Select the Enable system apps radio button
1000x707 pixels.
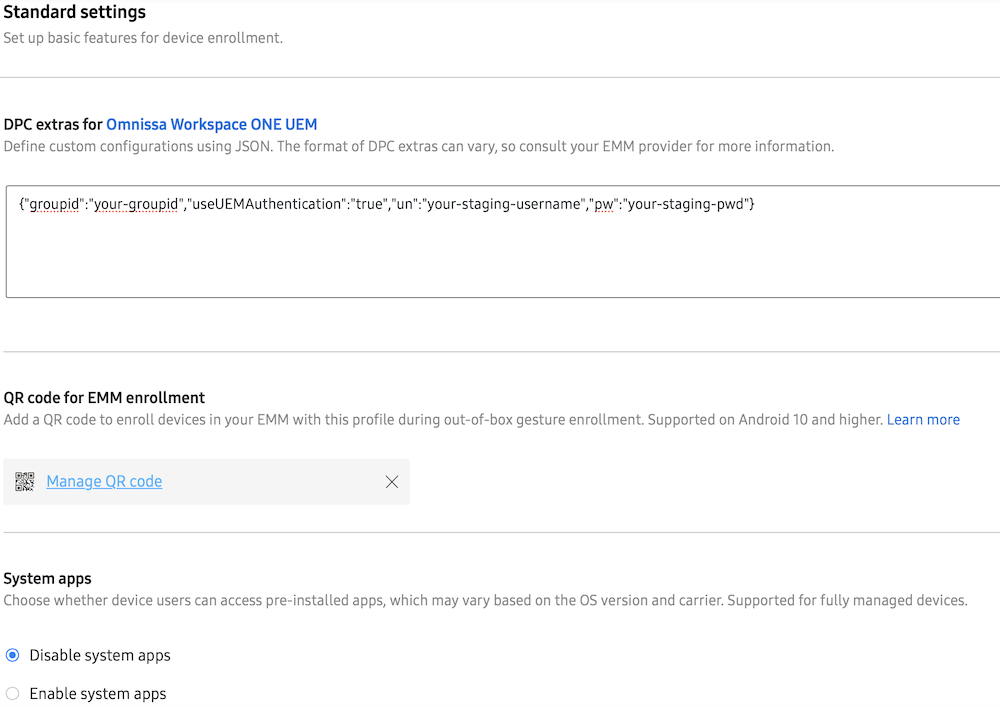[x=13, y=694]
